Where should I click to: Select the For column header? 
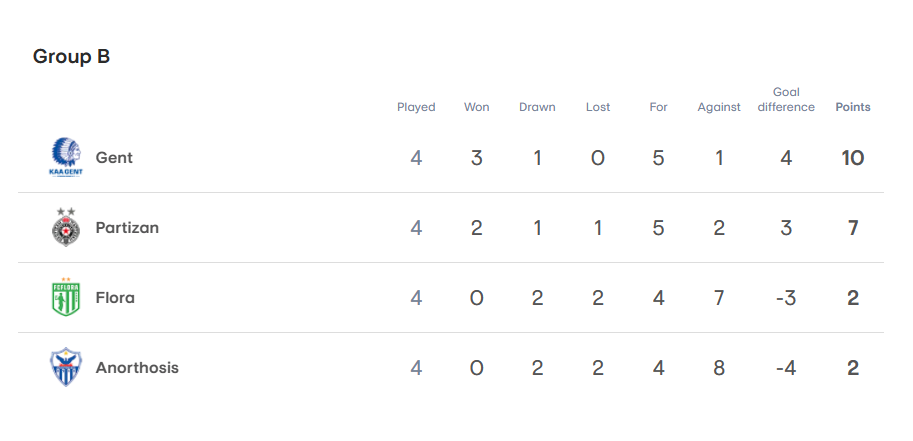click(659, 107)
